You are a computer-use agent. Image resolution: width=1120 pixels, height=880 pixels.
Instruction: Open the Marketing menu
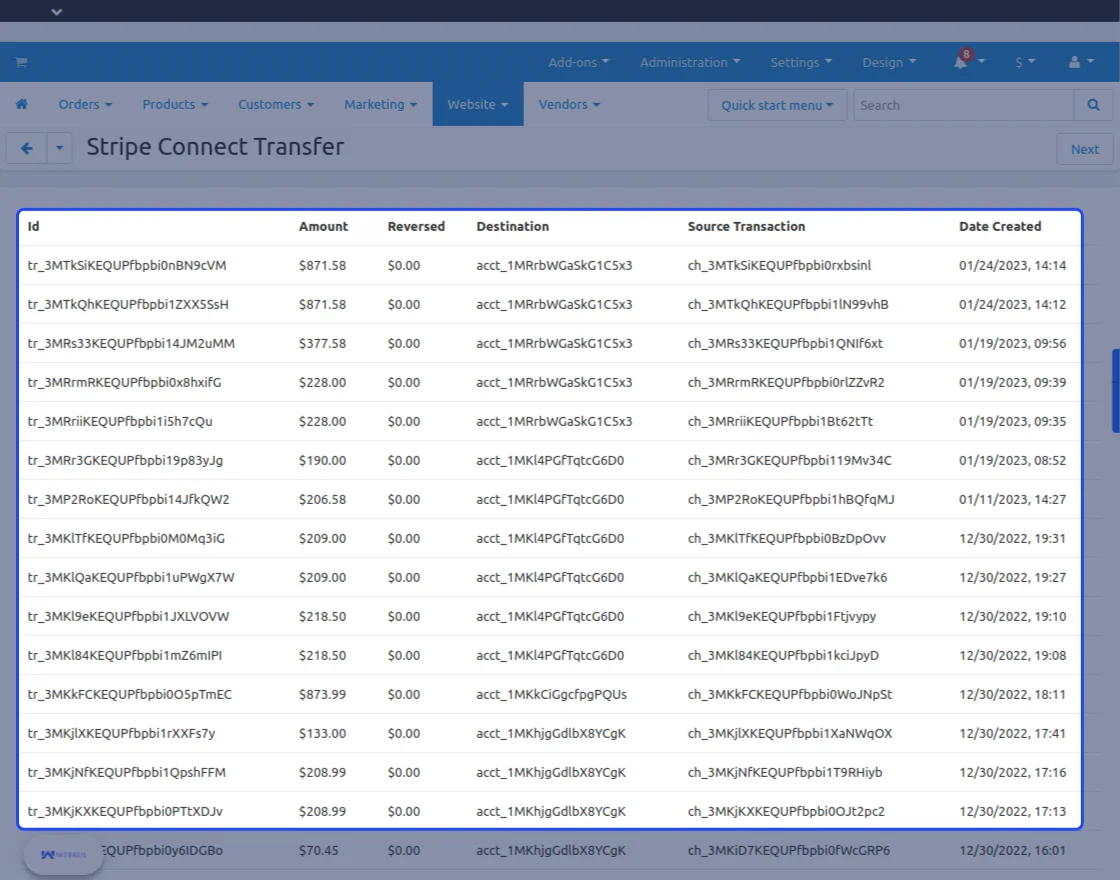coord(380,104)
